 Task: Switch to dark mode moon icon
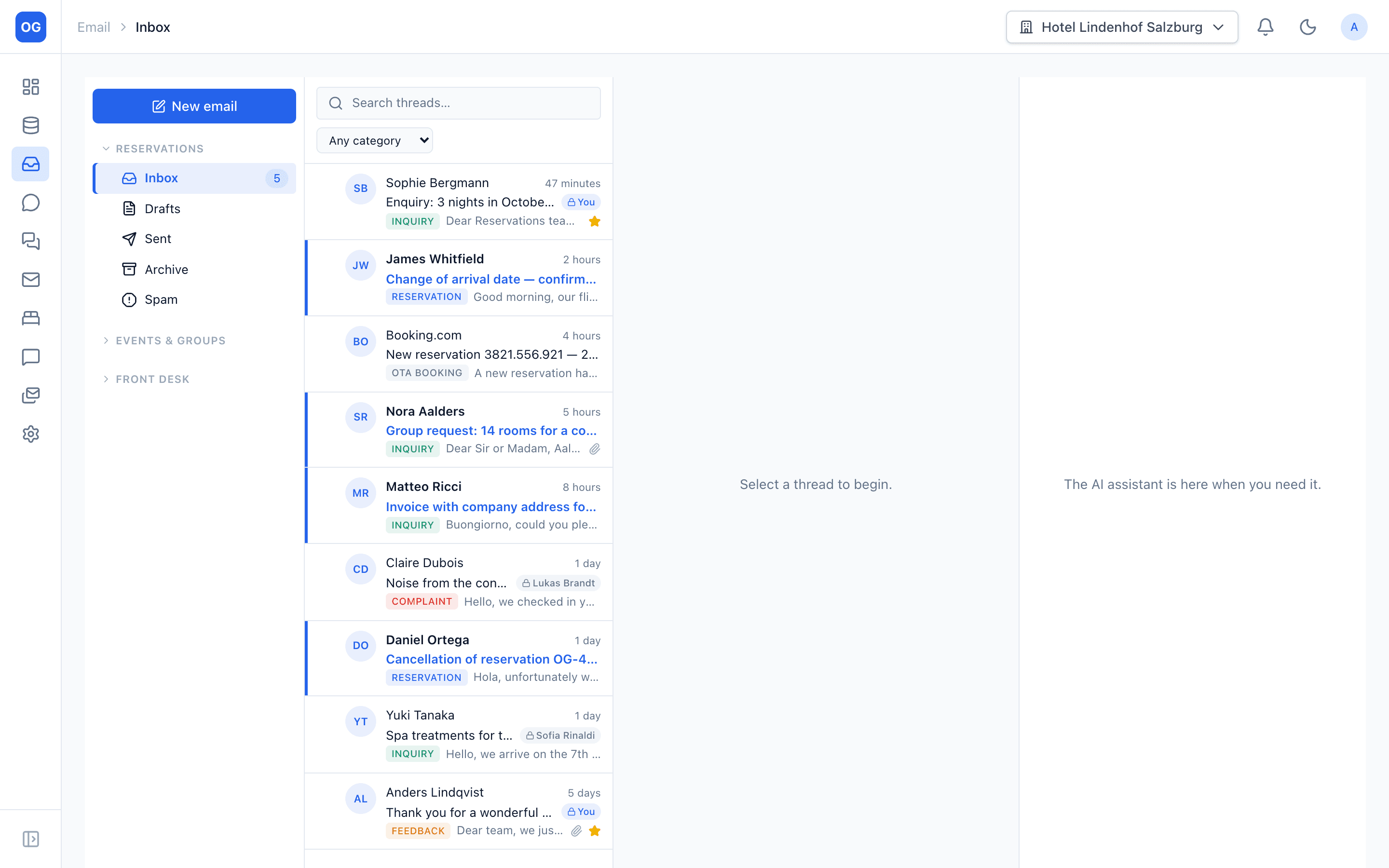[x=1307, y=27]
